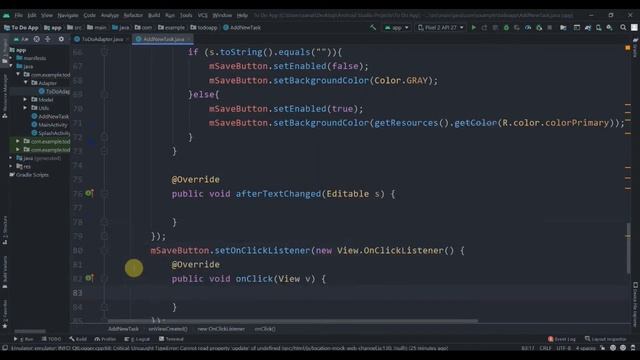Open the Logcat tool window button

tap(137, 339)
